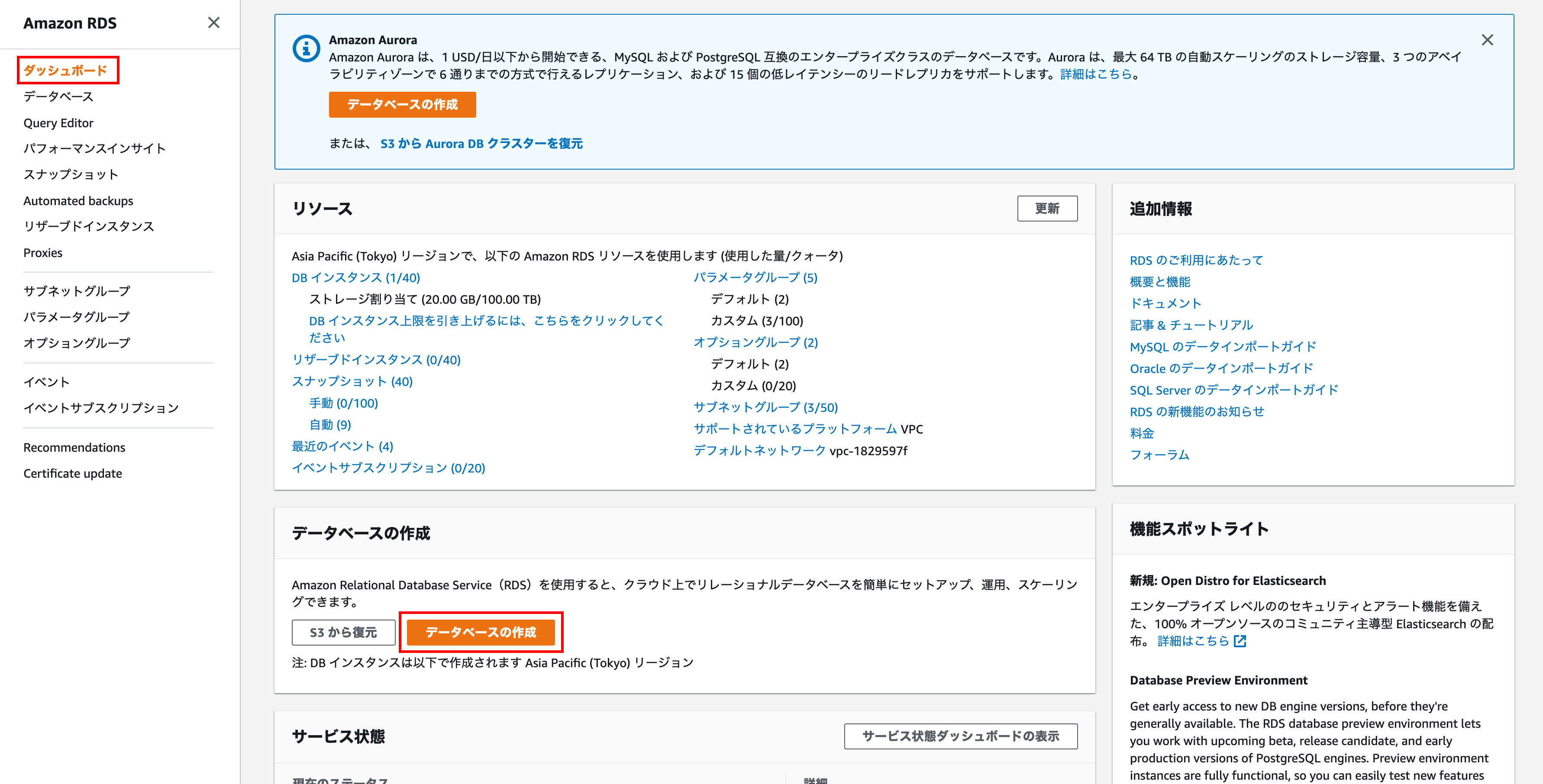
Task: Click the S3 から復元 button
Action: 343,632
